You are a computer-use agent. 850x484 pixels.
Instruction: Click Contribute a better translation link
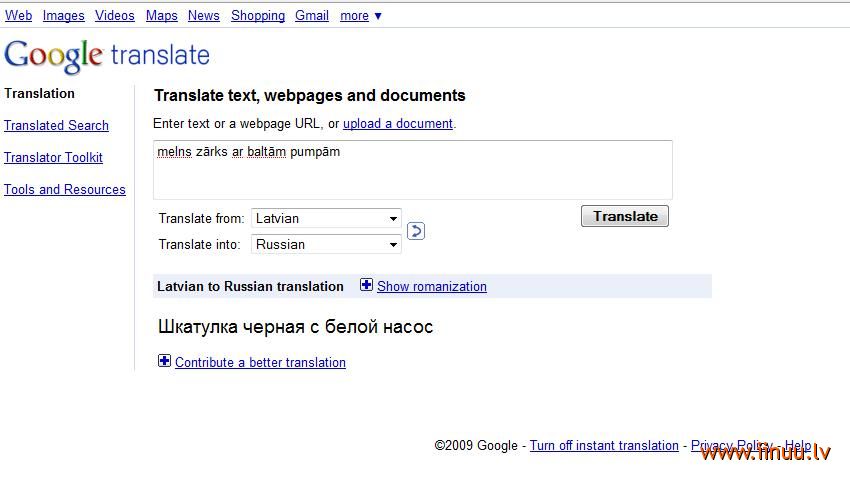[x=260, y=362]
